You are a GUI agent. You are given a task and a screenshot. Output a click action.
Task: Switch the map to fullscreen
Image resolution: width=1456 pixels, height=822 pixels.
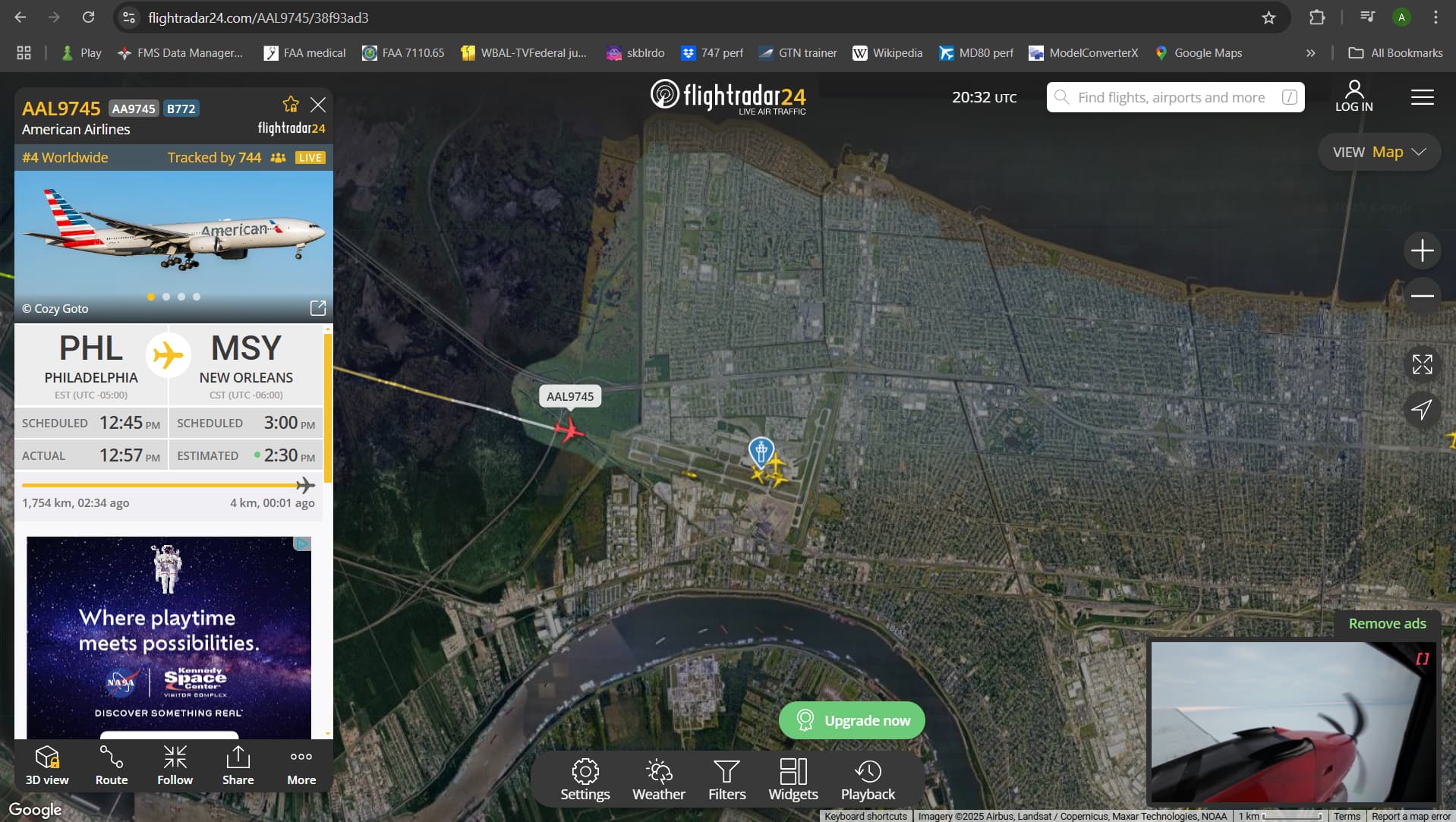1422,364
